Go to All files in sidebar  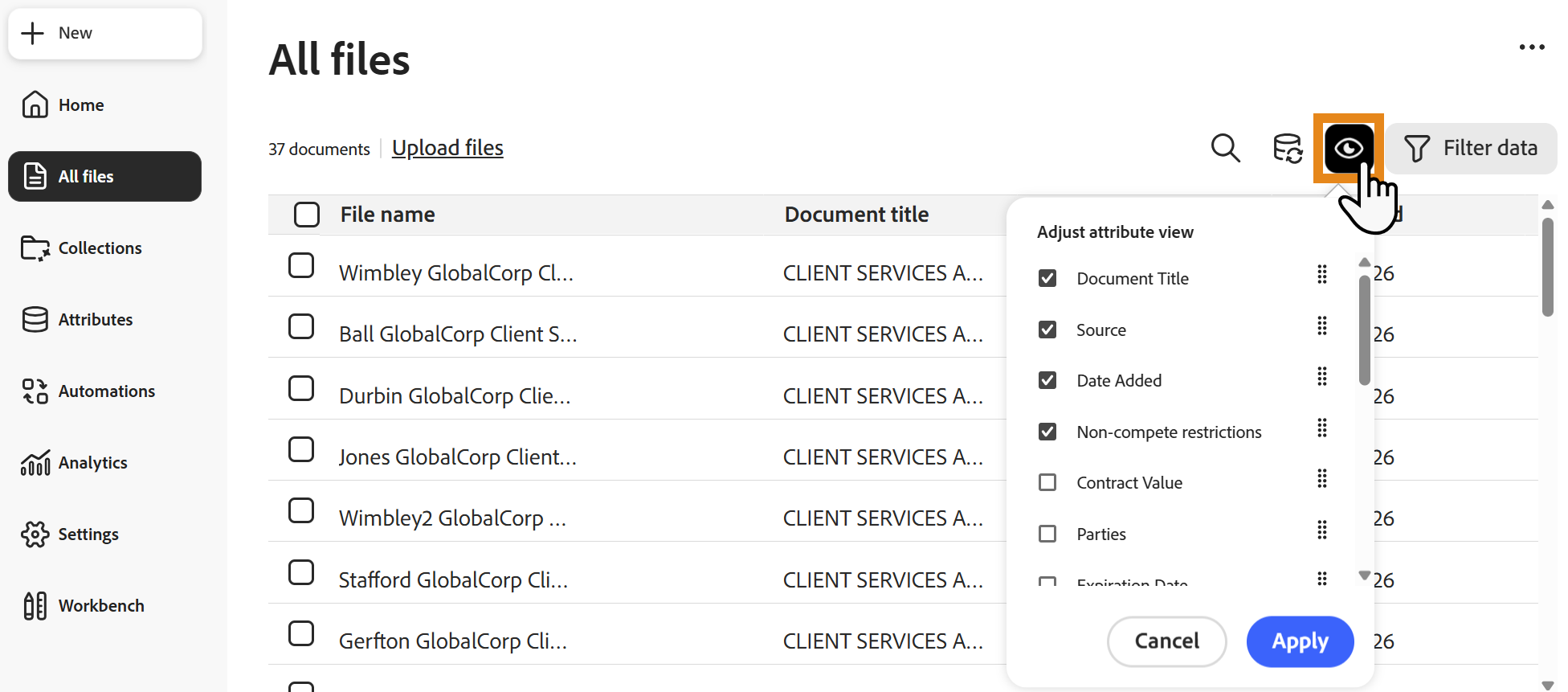tap(104, 176)
